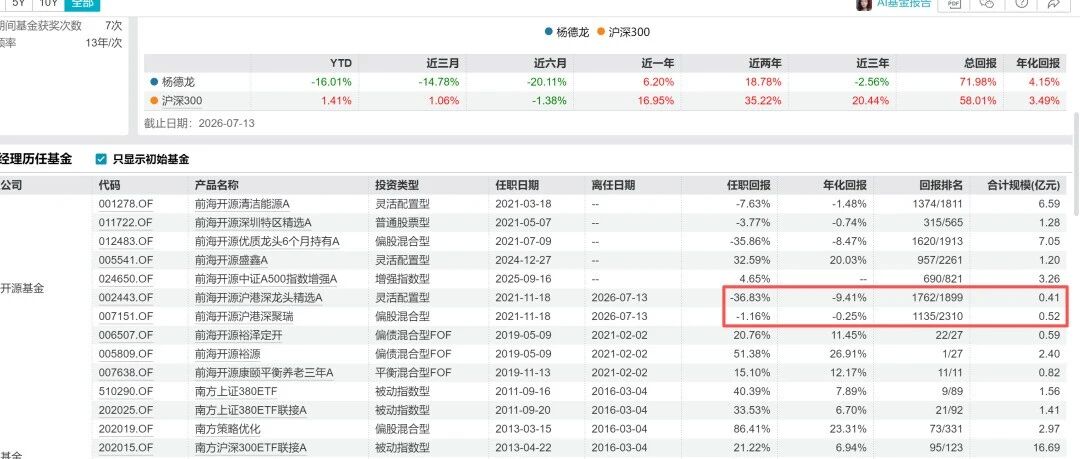
Task: Select 南方上证380ETF product name
Action: click(x=236, y=391)
